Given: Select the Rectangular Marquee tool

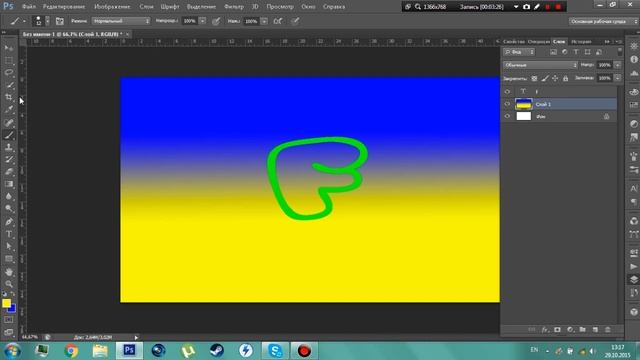Looking at the screenshot, I should [9, 60].
